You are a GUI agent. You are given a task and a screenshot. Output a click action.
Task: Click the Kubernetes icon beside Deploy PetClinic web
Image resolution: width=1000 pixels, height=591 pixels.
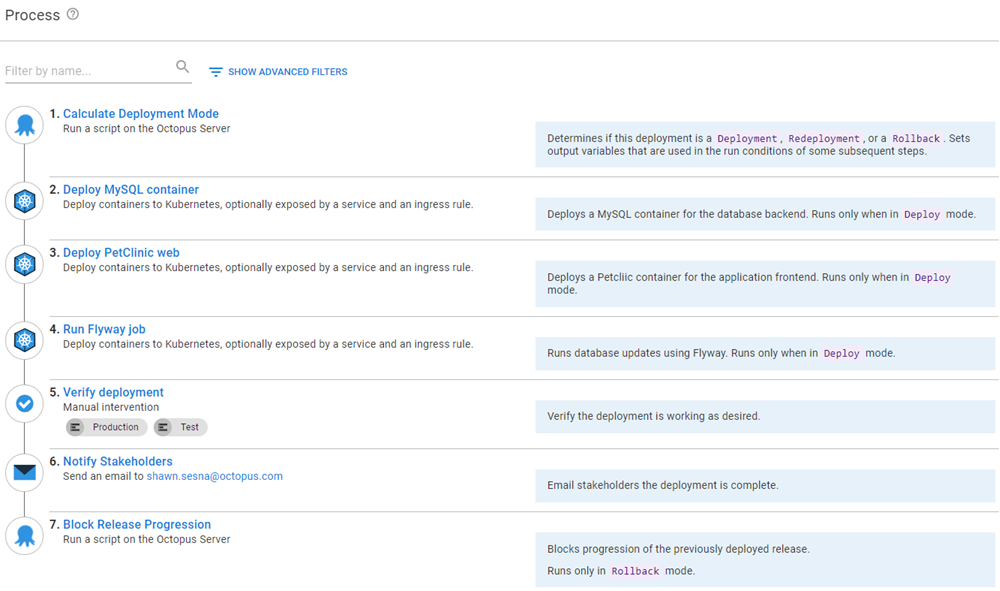24,264
